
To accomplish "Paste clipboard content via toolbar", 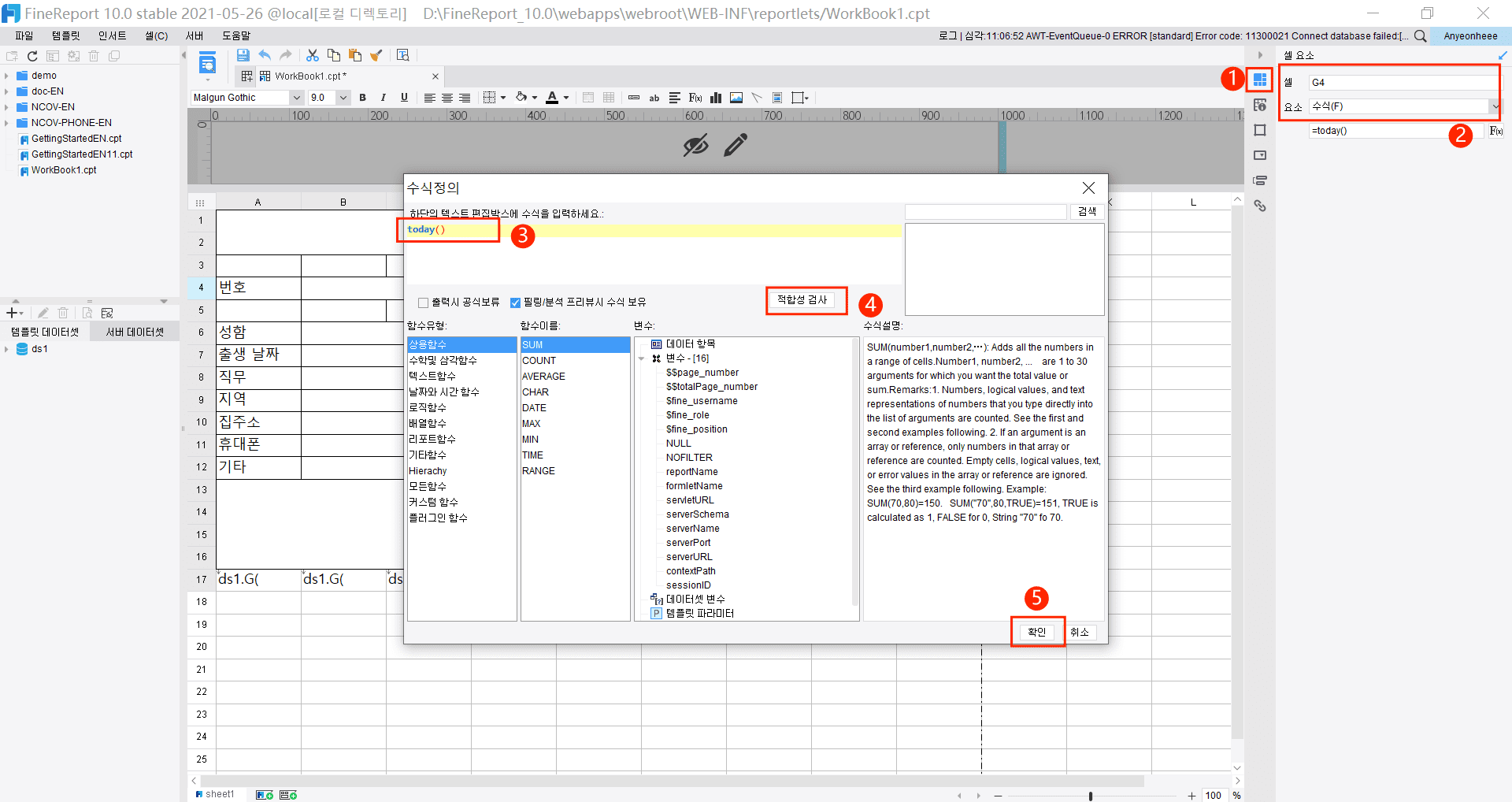I will (355, 55).
